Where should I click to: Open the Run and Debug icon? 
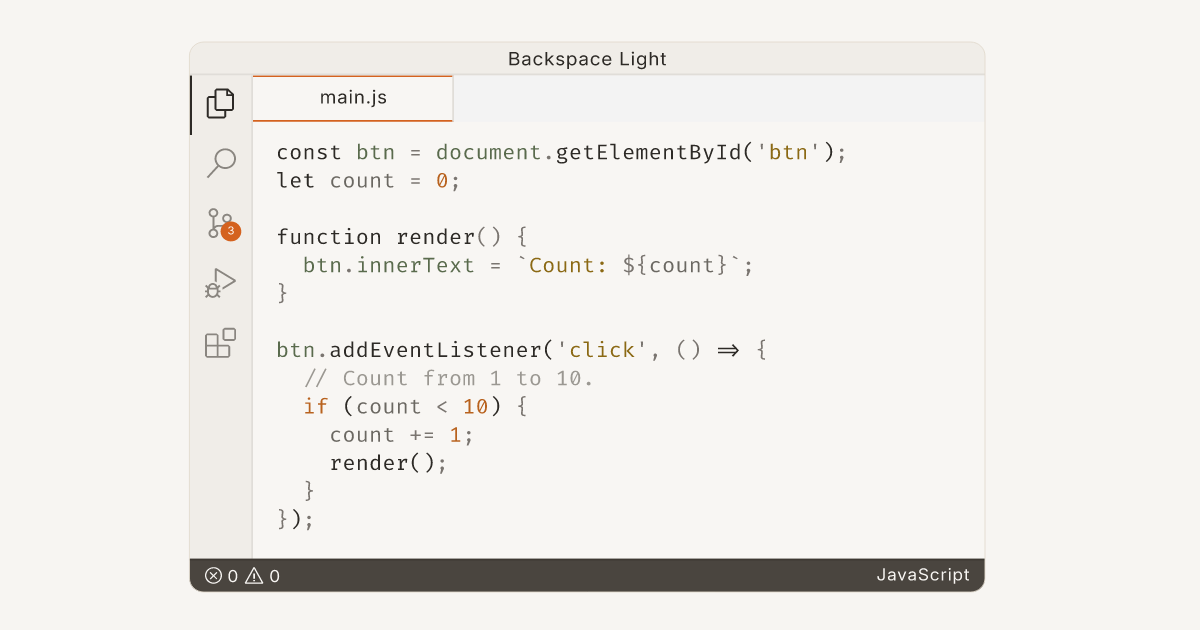coord(220,283)
